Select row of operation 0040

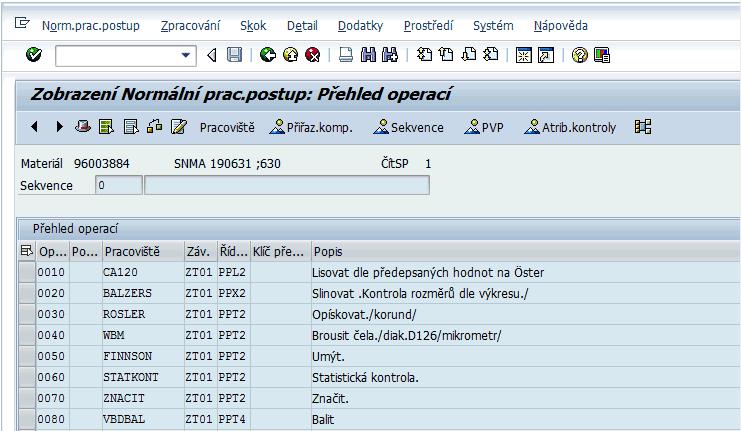(27, 335)
